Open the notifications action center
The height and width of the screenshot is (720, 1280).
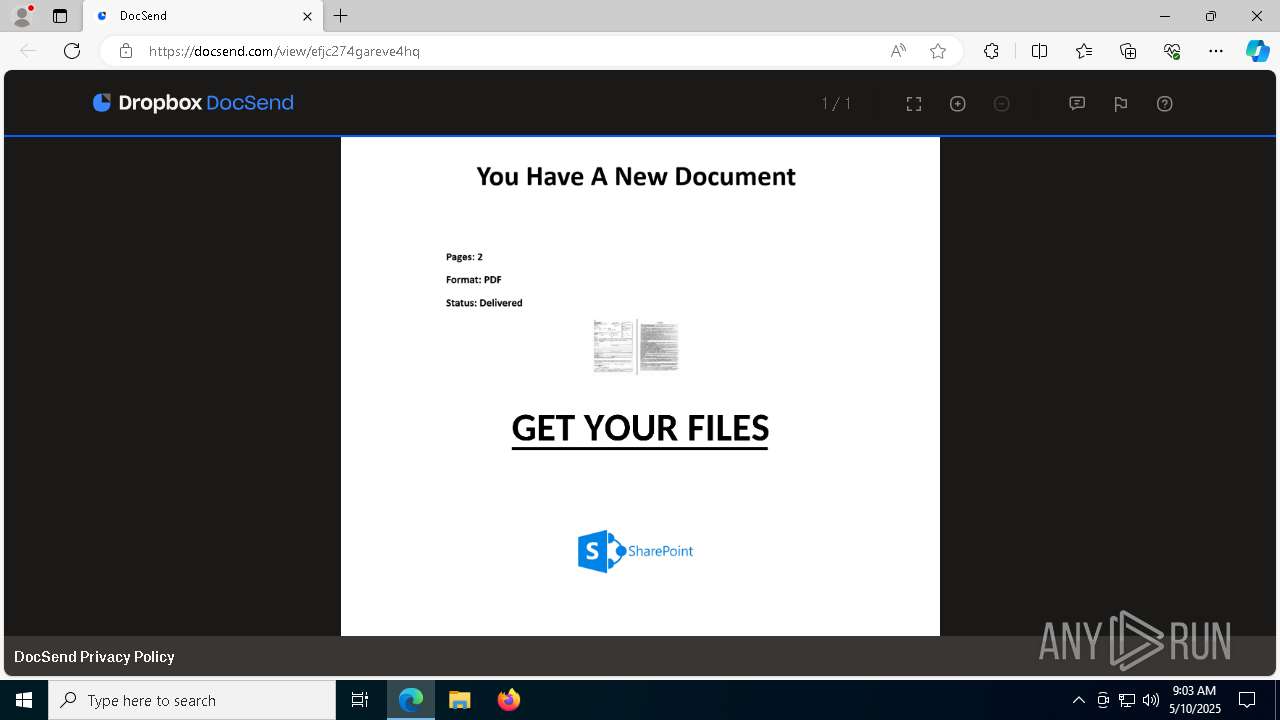1247,700
